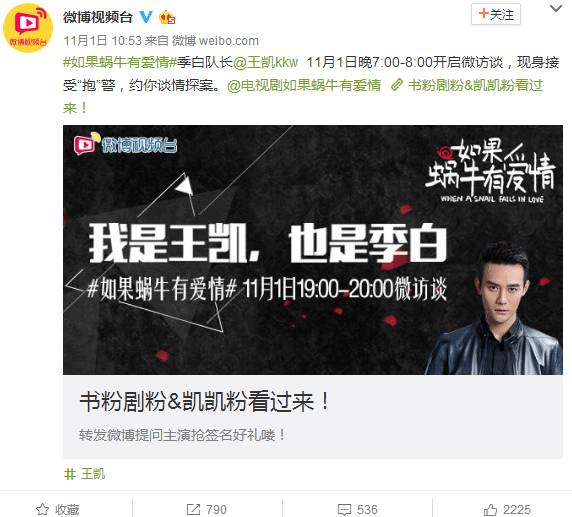Click the star favorite icon
The image size is (572, 517).
tap(42, 509)
